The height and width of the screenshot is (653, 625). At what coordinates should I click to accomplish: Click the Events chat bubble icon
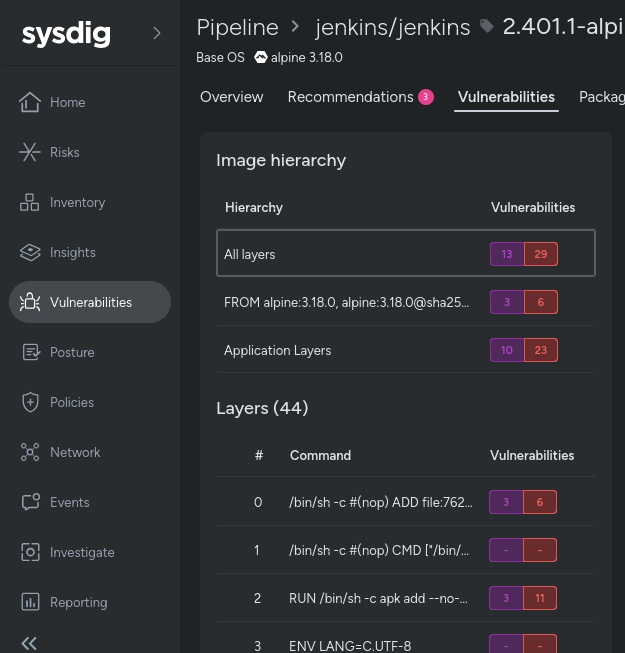point(30,502)
